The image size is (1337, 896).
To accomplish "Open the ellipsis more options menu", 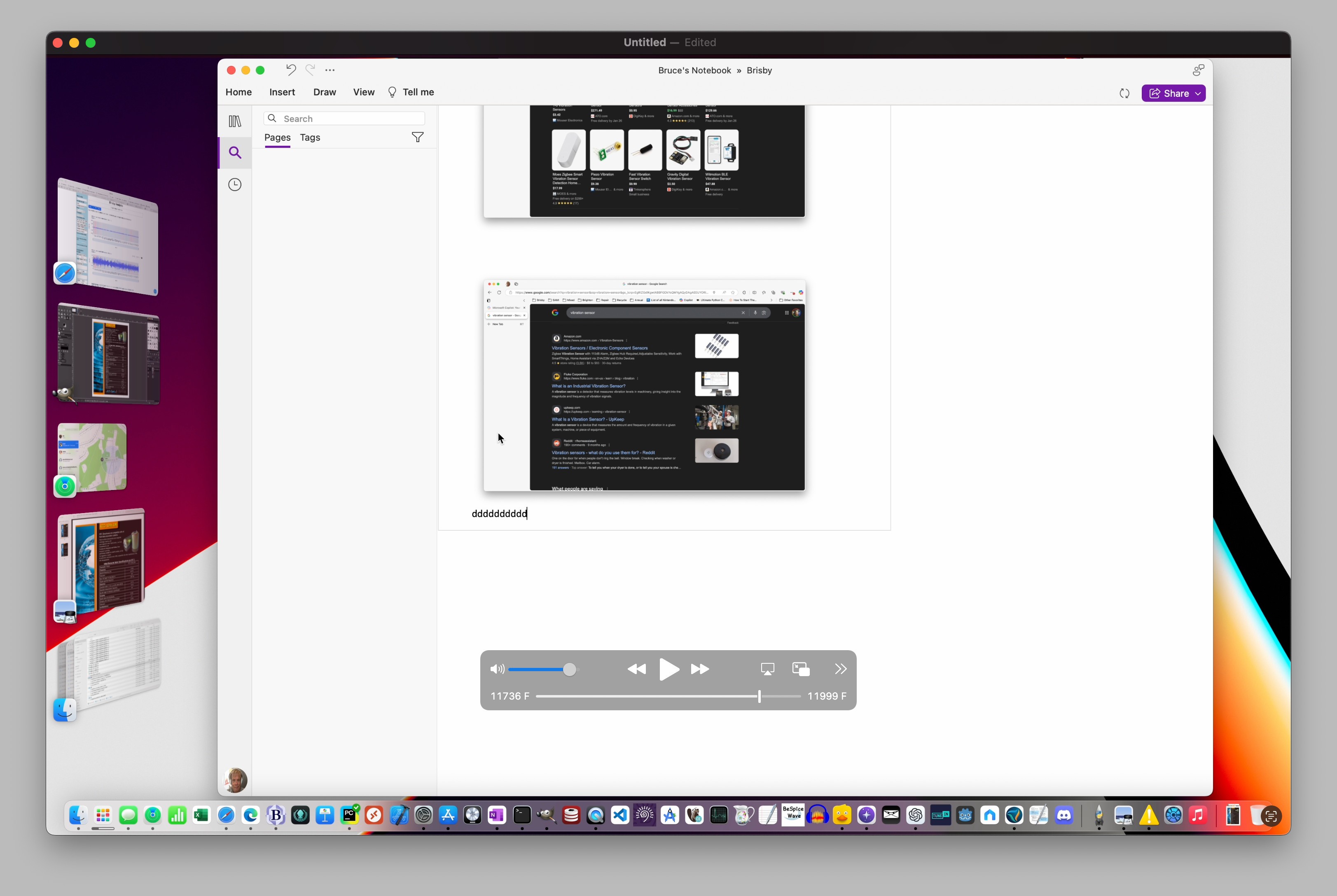I will [x=330, y=70].
